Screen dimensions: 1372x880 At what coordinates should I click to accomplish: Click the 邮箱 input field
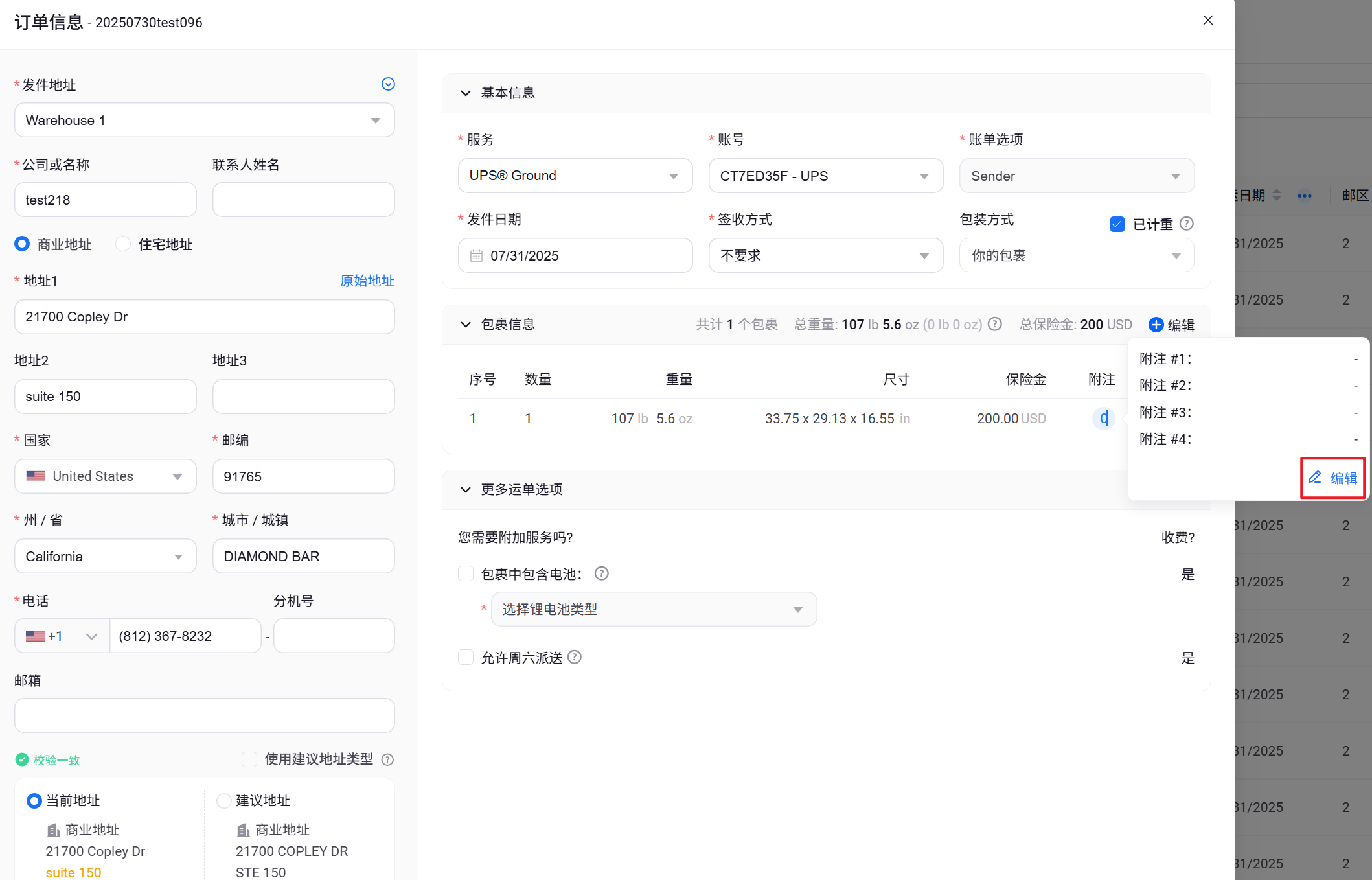pos(204,715)
